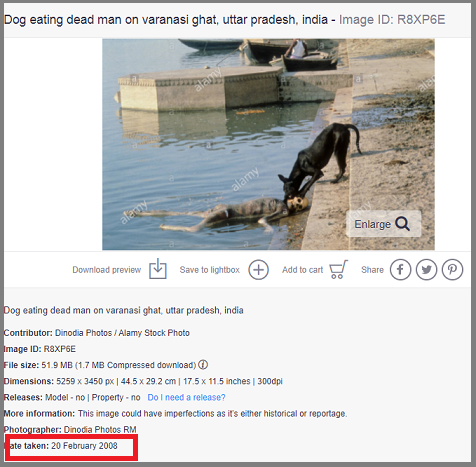Click the download preview arrow icon
Viewport: 476px width, 467px height.
[x=158, y=269]
